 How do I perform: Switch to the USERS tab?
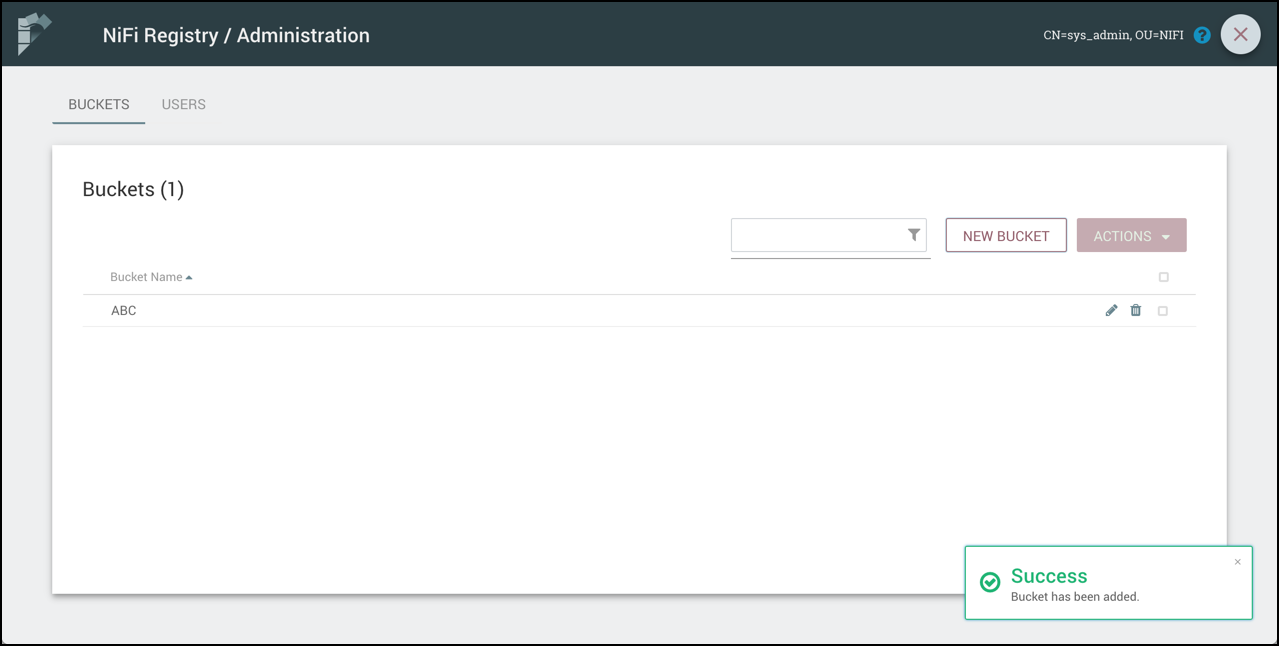click(183, 104)
